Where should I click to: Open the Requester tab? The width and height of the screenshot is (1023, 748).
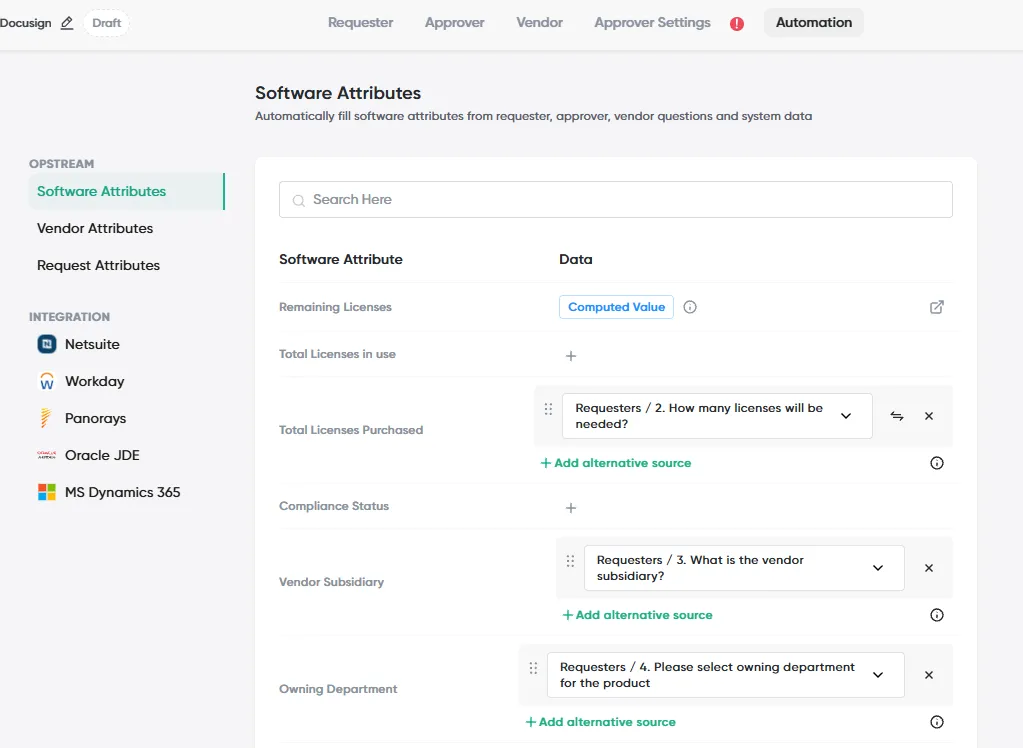pyautogui.click(x=360, y=23)
